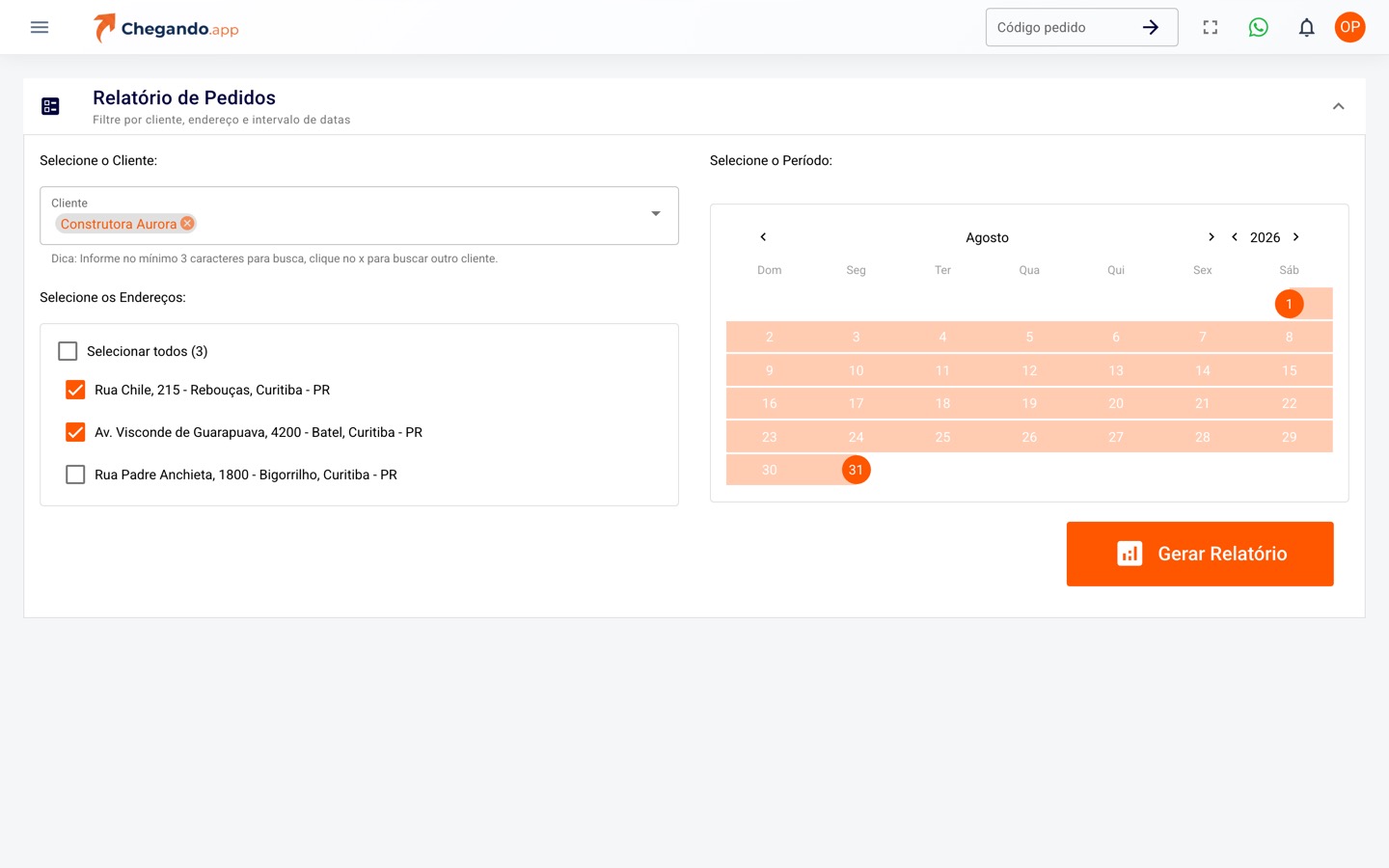Toggle Selecionar todos (3) checkbox
This screenshot has width=1389, height=868.
(68, 351)
